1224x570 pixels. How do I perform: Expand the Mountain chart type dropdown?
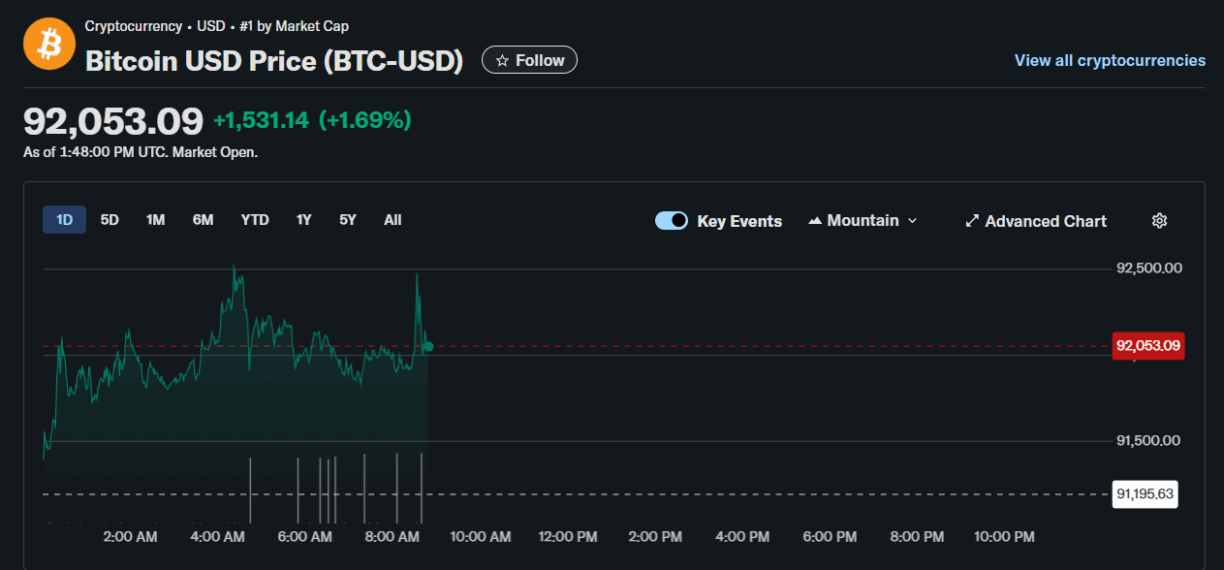coord(862,221)
